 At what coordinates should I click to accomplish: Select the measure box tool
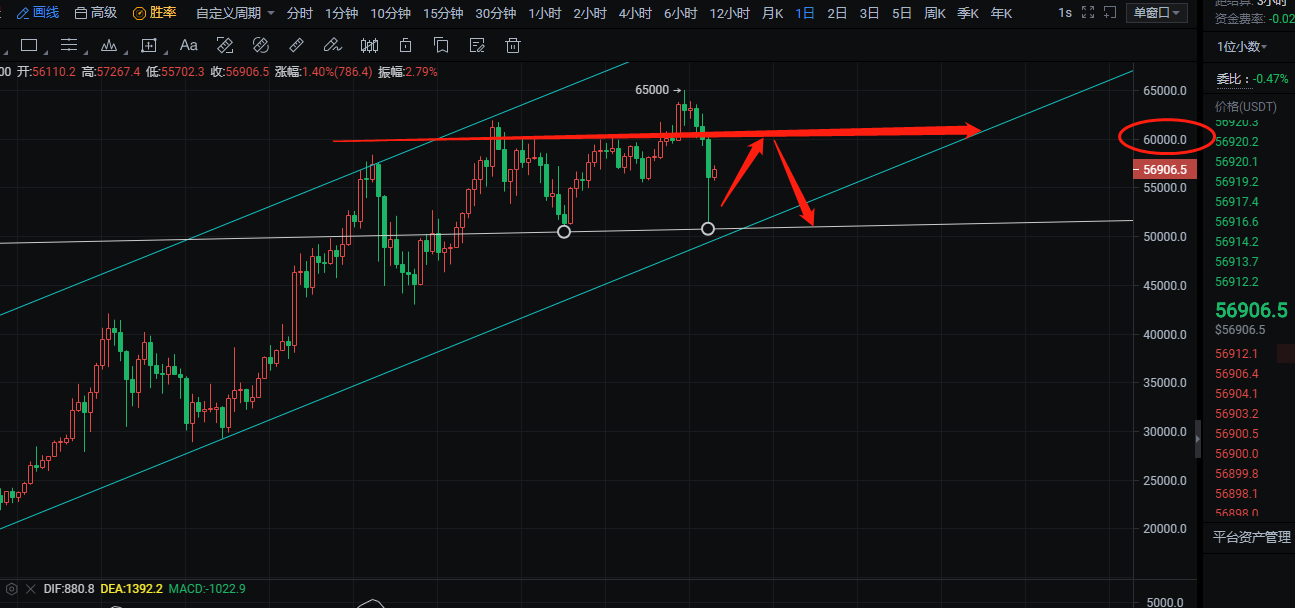click(x=149, y=45)
